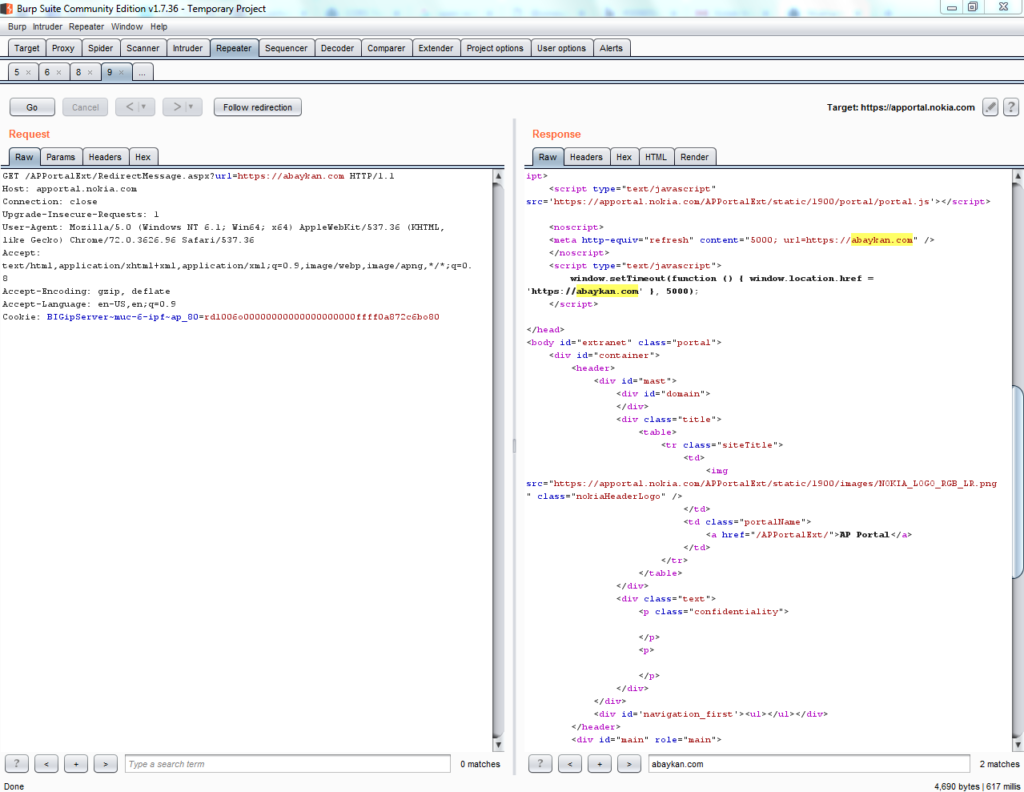This screenshot has height=792, width=1024.
Task: Jump to previous match in response search
Action: point(569,764)
